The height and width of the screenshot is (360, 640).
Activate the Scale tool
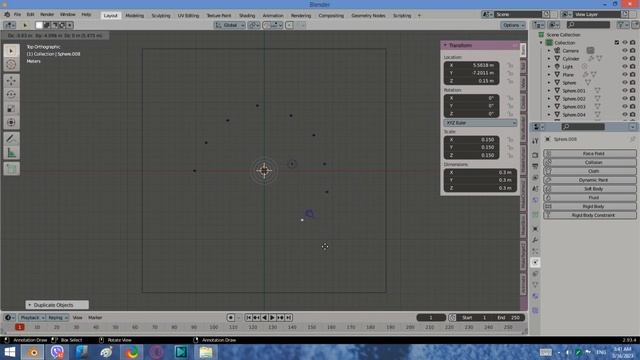tap(11, 109)
